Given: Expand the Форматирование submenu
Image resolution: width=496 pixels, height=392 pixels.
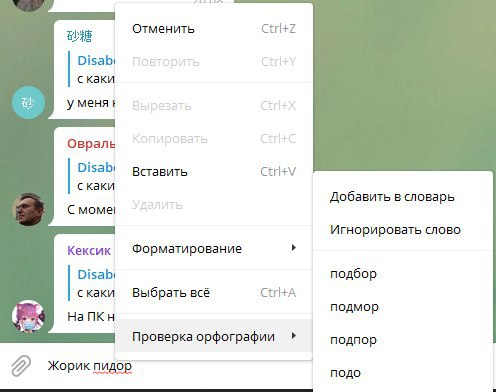Looking at the screenshot, I should 214,248.
